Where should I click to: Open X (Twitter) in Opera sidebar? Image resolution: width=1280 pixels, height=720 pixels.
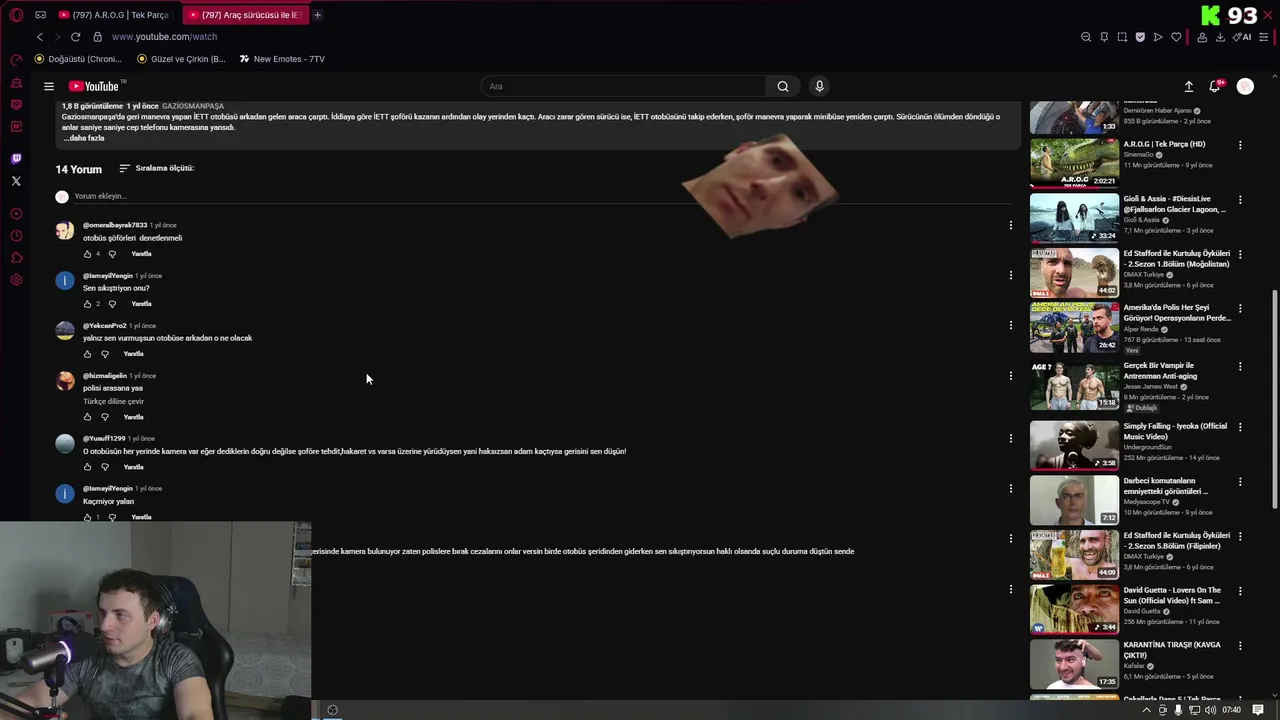pos(16,181)
